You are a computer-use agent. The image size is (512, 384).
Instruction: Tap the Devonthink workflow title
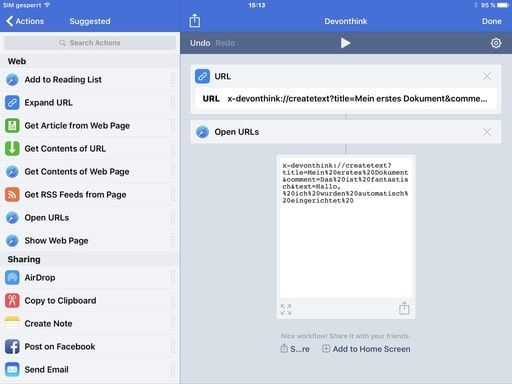point(346,21)
